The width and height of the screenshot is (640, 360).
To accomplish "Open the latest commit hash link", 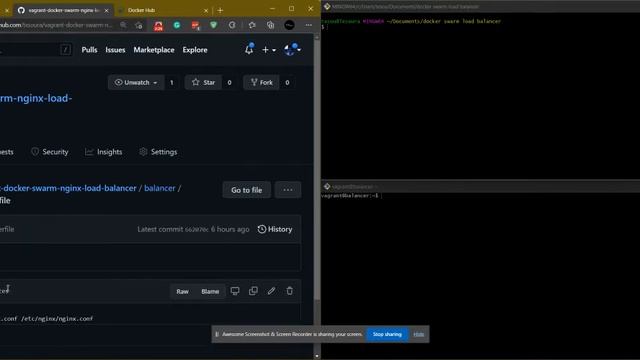I will pos(197,229).
